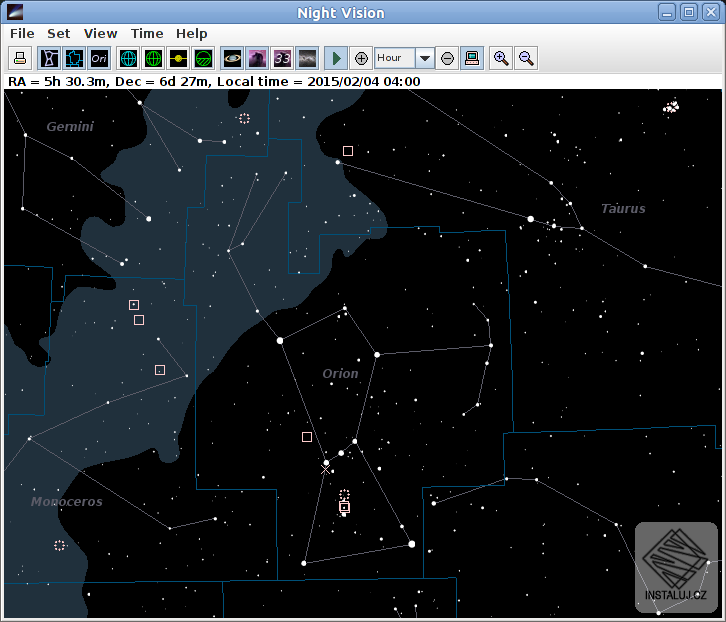Open the View menu
726x622 pixels.
click(x=100, y=33)
